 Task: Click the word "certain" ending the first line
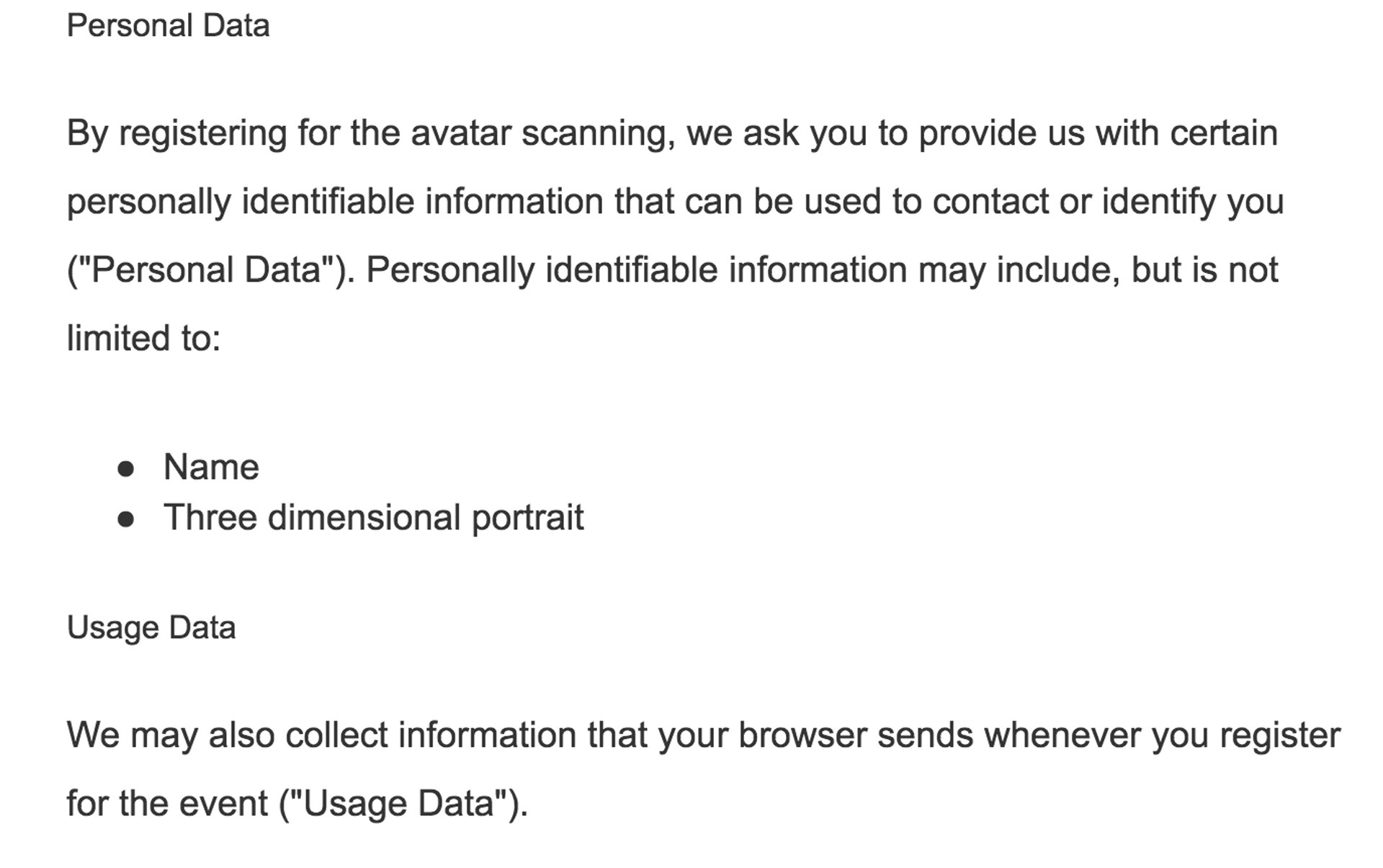coord(1224,133)
